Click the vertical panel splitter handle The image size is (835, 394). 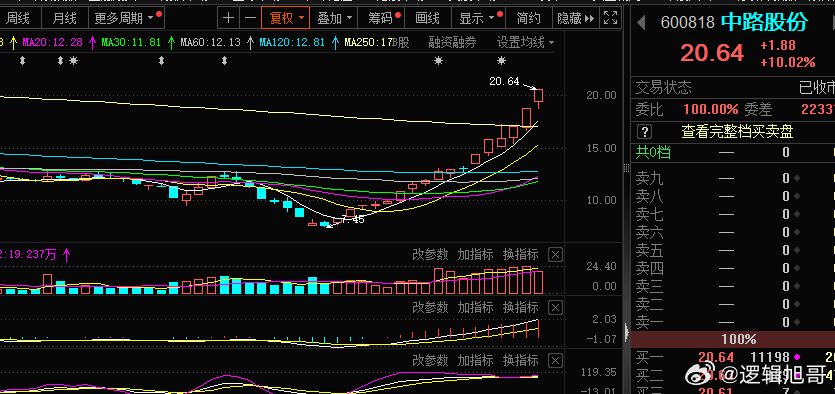(x=626, y=168)
